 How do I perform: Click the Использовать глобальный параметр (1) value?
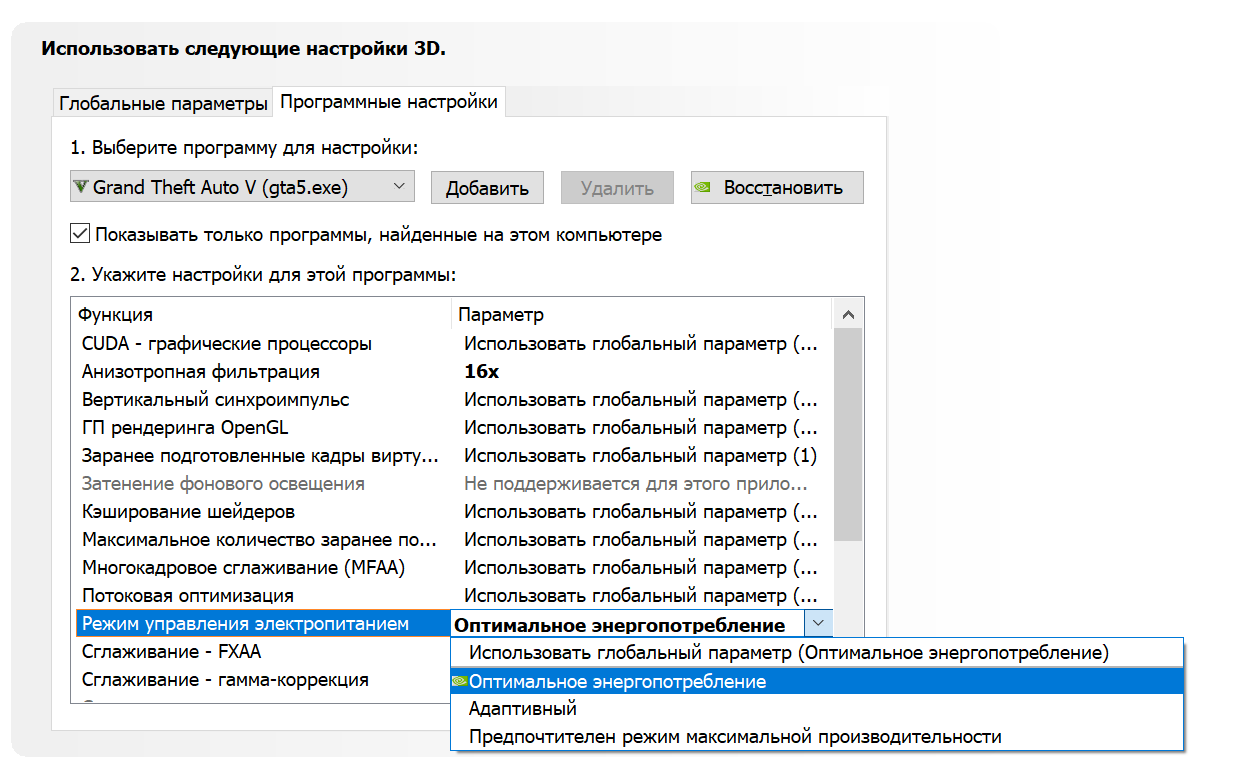click(x=641, y=455)
